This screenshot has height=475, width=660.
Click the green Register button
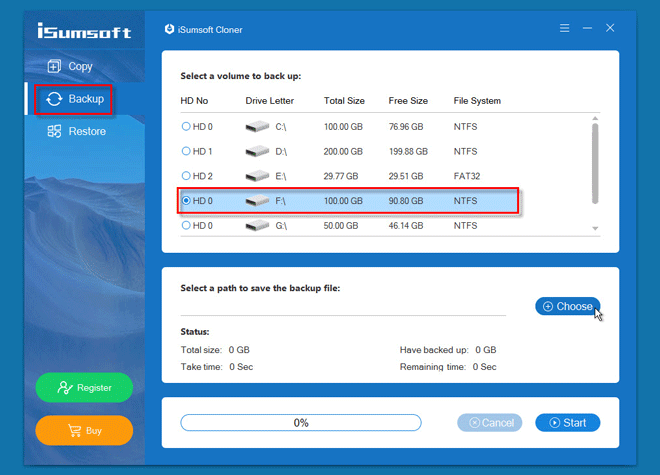coord(84,387)
